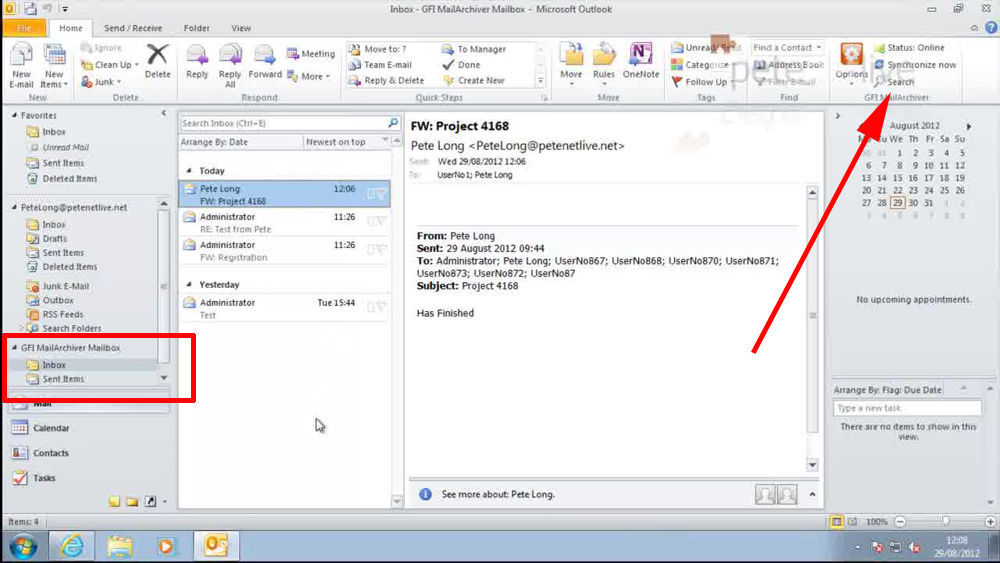This screenshot has width=1000, height=563.
Task: Click Create New quick step
Action: click(473, 80)
